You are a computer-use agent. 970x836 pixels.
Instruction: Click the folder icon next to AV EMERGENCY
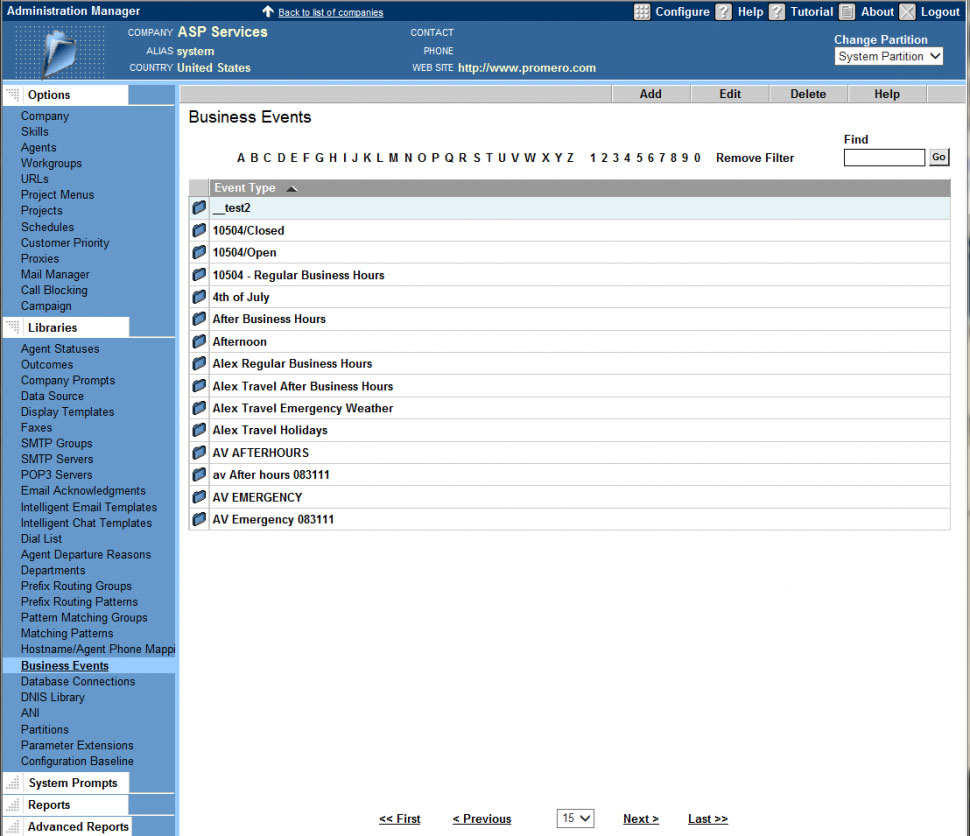pos(199,497)
